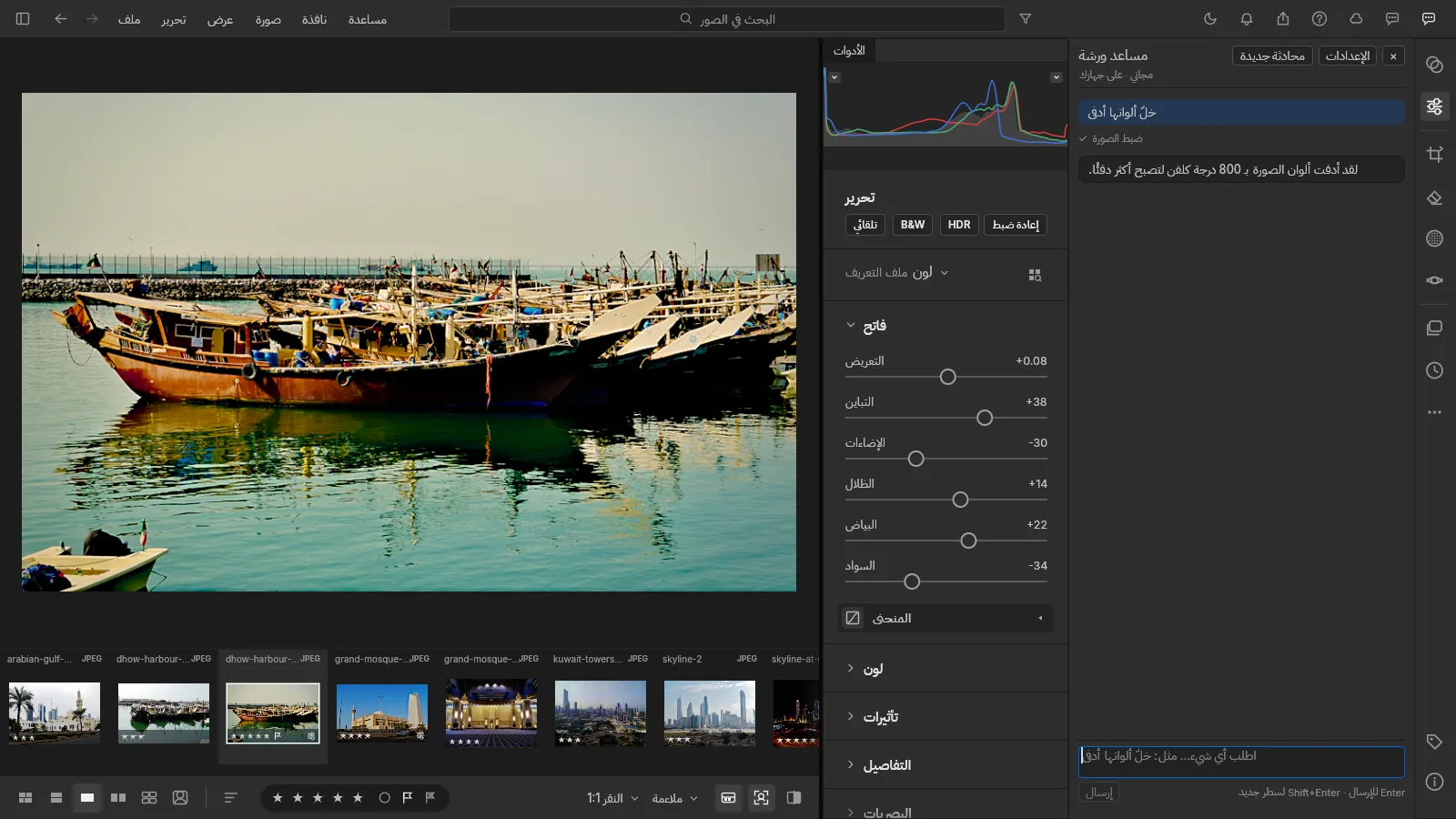
Task: Click the B&W edit button
Action: (x=912, y=225)
